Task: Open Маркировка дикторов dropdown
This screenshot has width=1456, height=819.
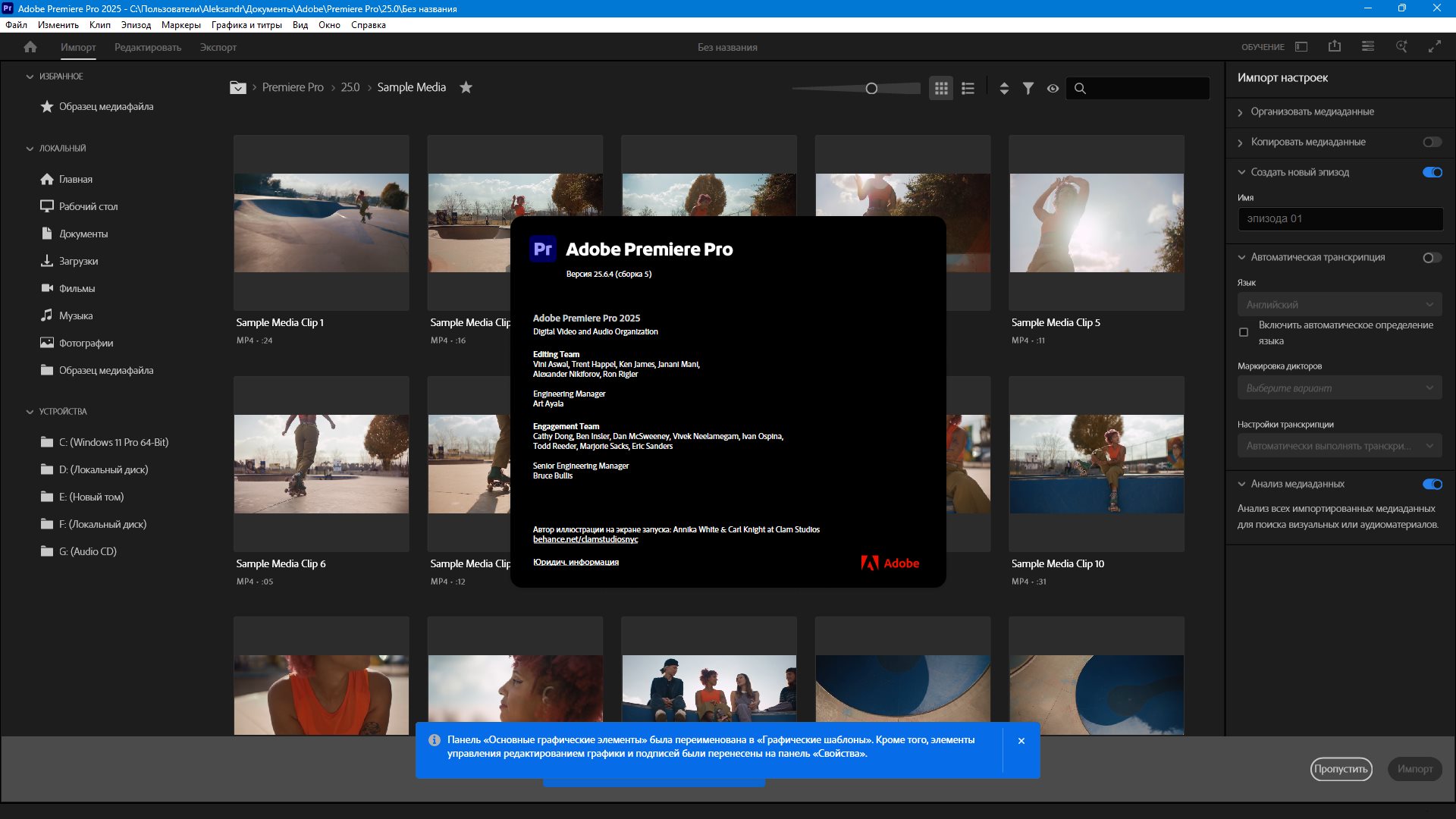Action: click(1339, 388)
